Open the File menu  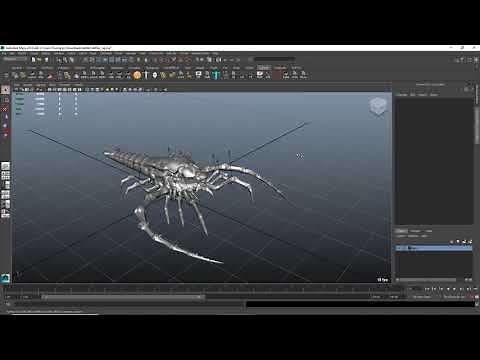point(4,53)
